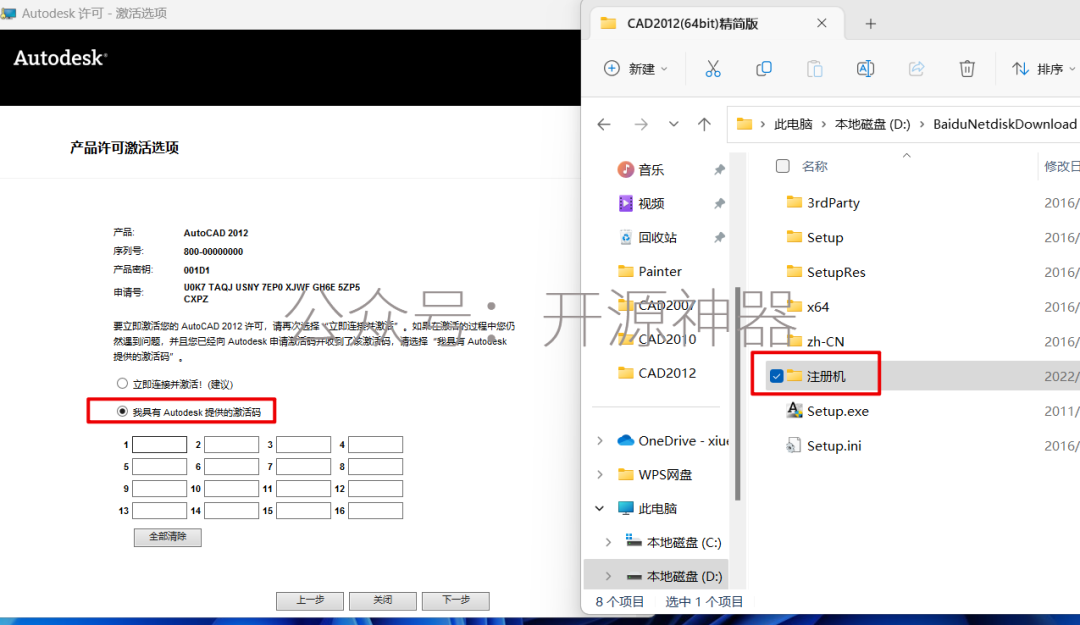Sort files by the 名称 column header
Screen dimensions: 1080x625
coord(815,166)
